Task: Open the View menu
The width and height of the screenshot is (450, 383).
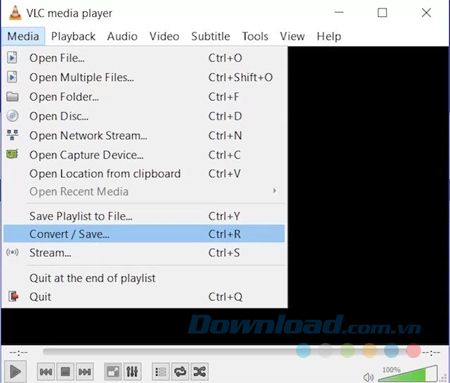Action: tap(292, 36)
